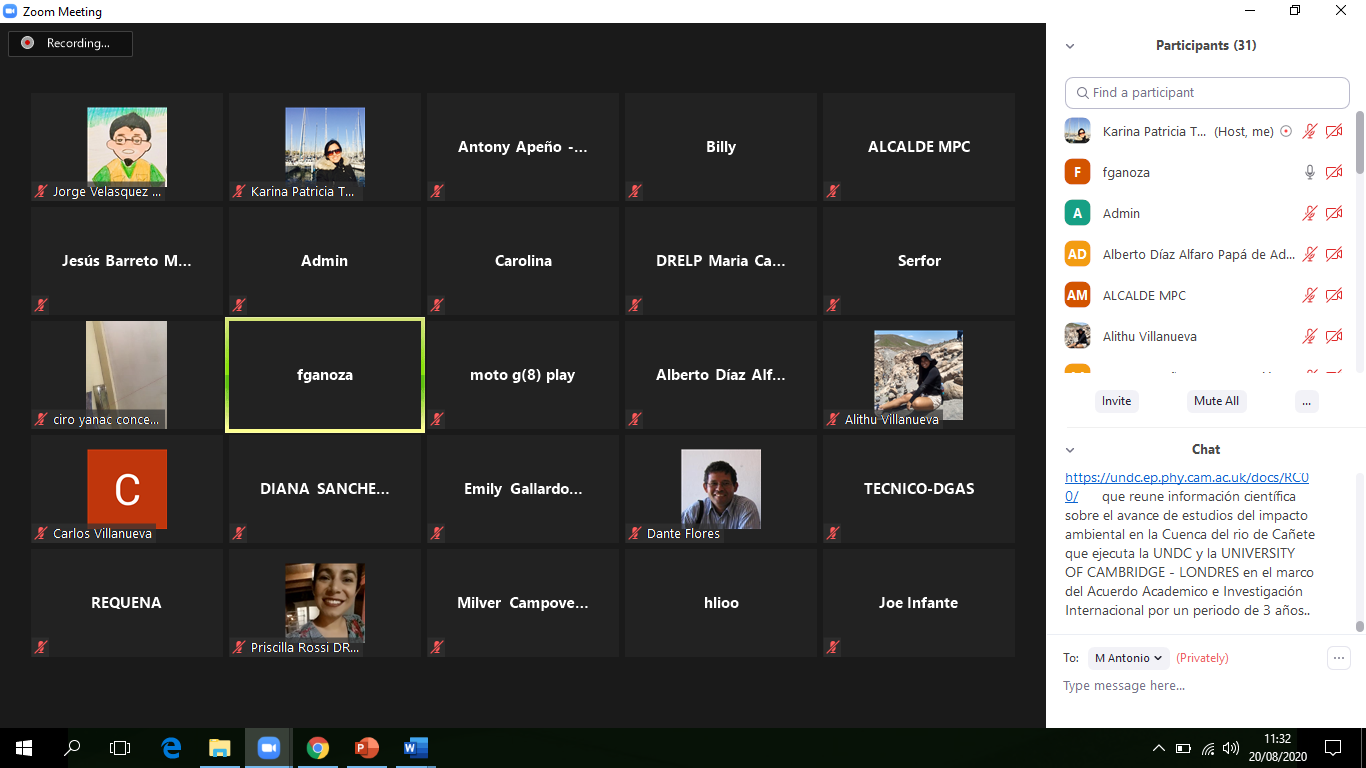Click the muted mic icon beside Alithu Villanueva
Image resolution: width=1366 pixels, height=768 pixels.
point(1309,336)
